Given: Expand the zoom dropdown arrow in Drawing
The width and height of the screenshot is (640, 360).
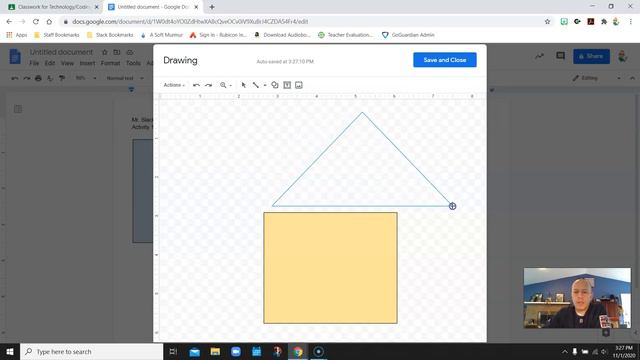Looking at the screenshot, I should click(x=231, y=86).
